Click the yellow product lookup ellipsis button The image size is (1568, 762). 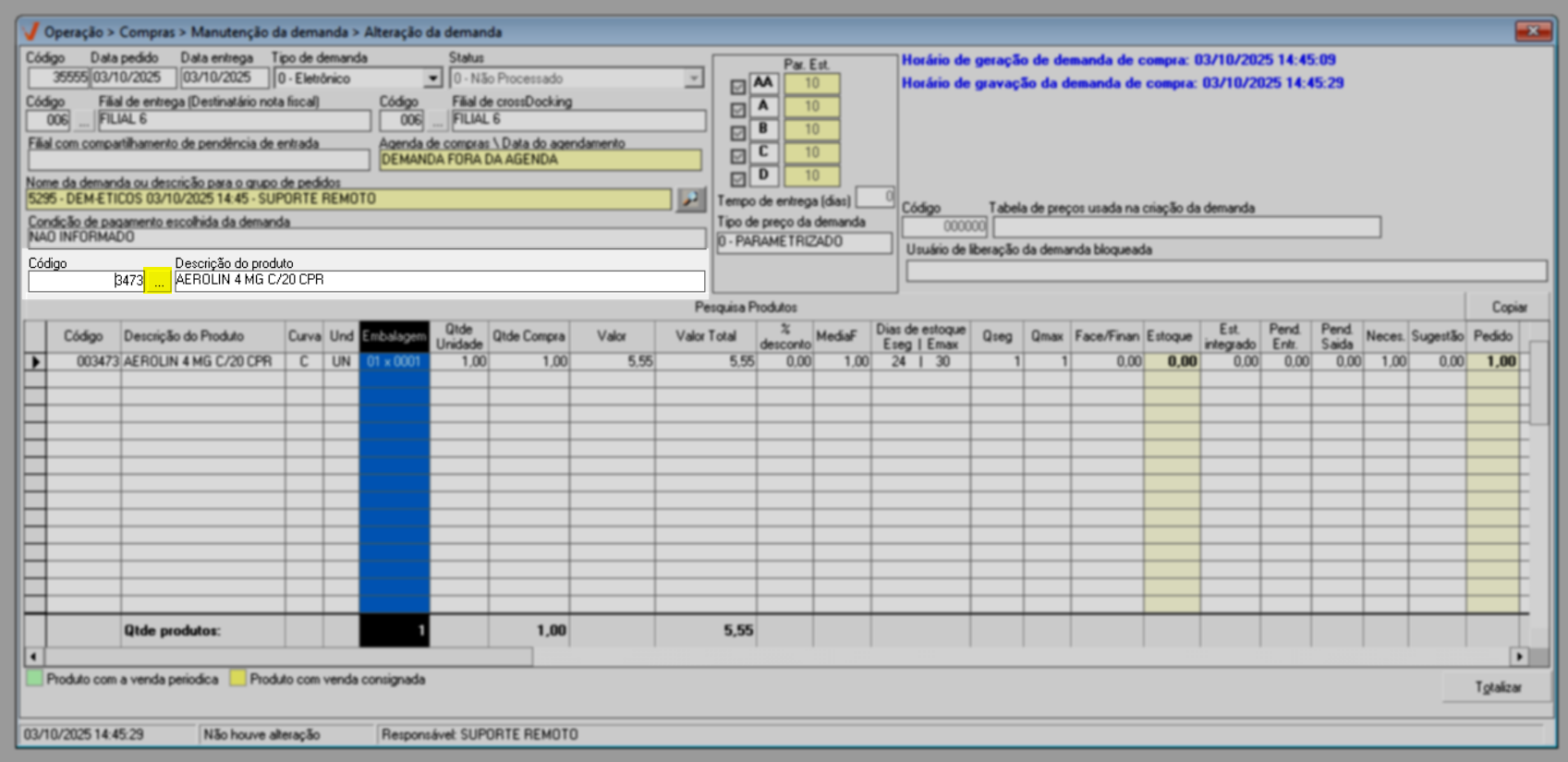tap(159, 281)
